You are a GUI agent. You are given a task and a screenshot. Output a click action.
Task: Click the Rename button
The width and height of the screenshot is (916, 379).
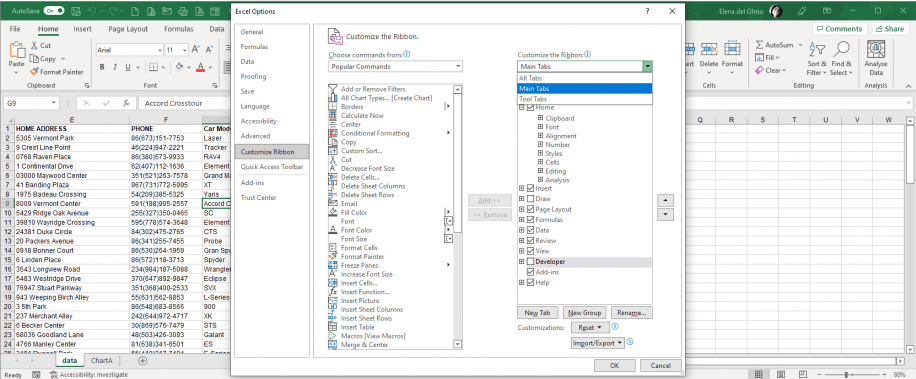[632, 313]
